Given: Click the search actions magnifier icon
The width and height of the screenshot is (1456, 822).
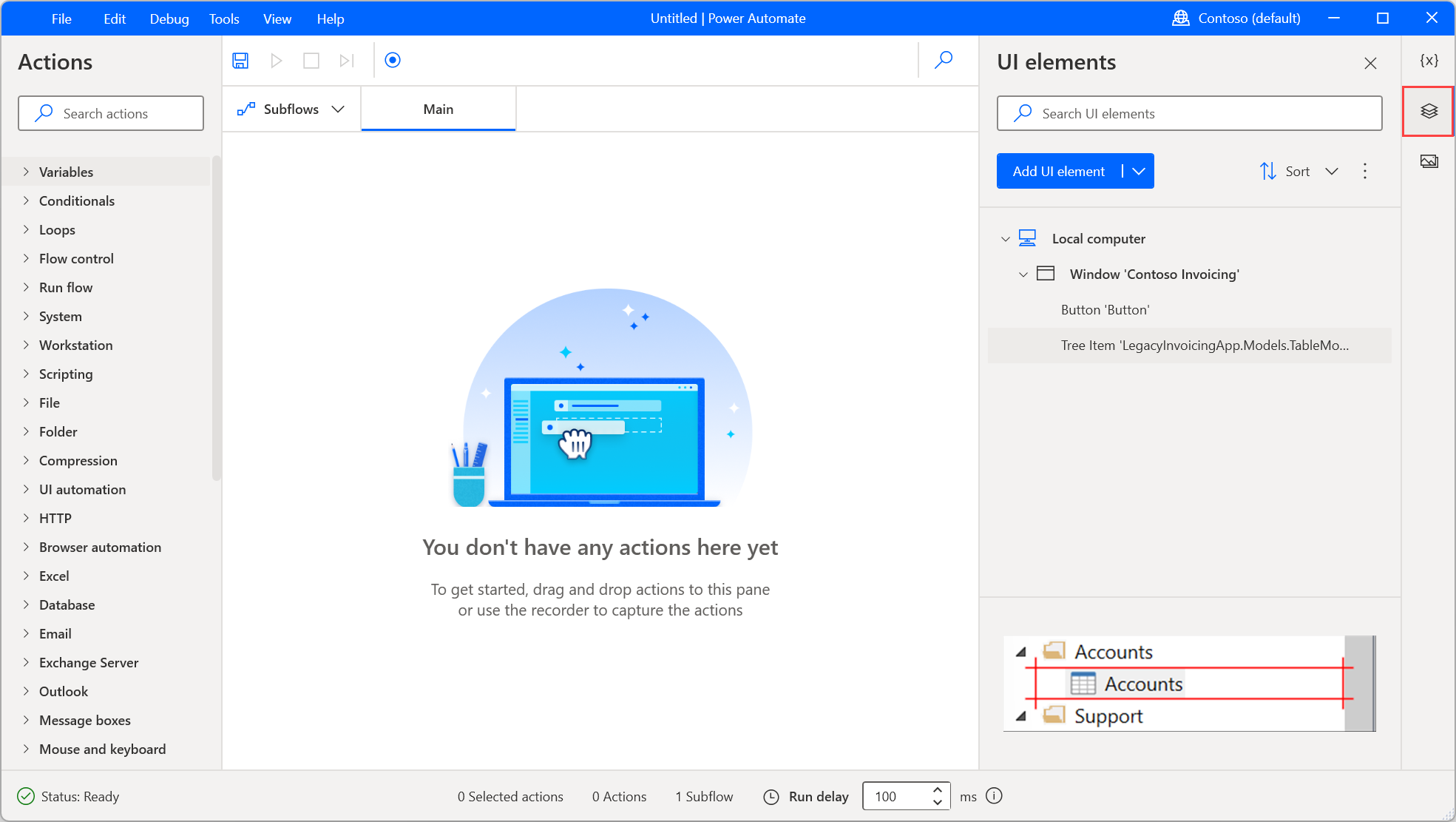Looking at the screenshot, I should point(42,113).
